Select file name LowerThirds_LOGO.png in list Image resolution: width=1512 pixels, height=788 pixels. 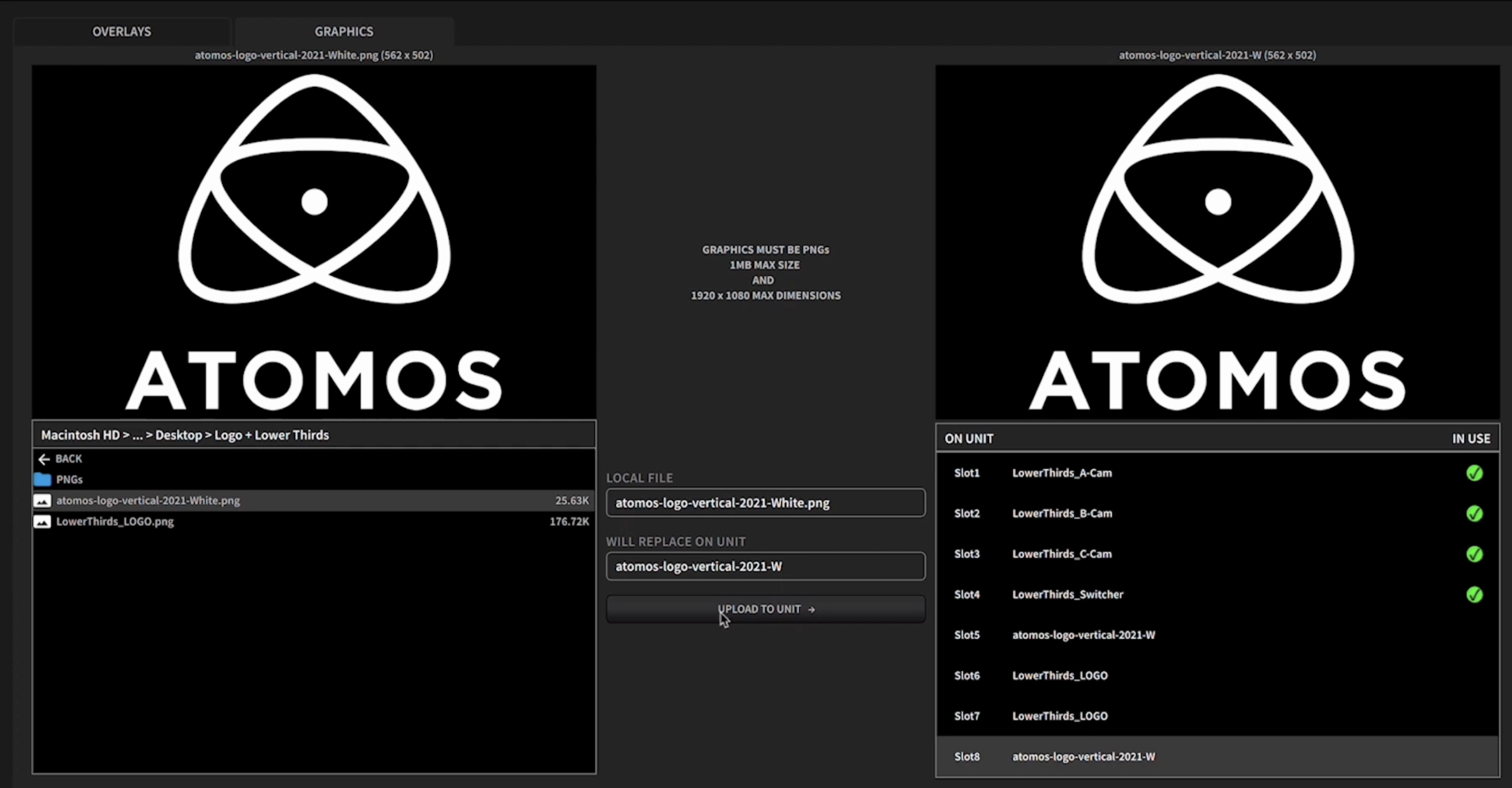pos(115,521)
